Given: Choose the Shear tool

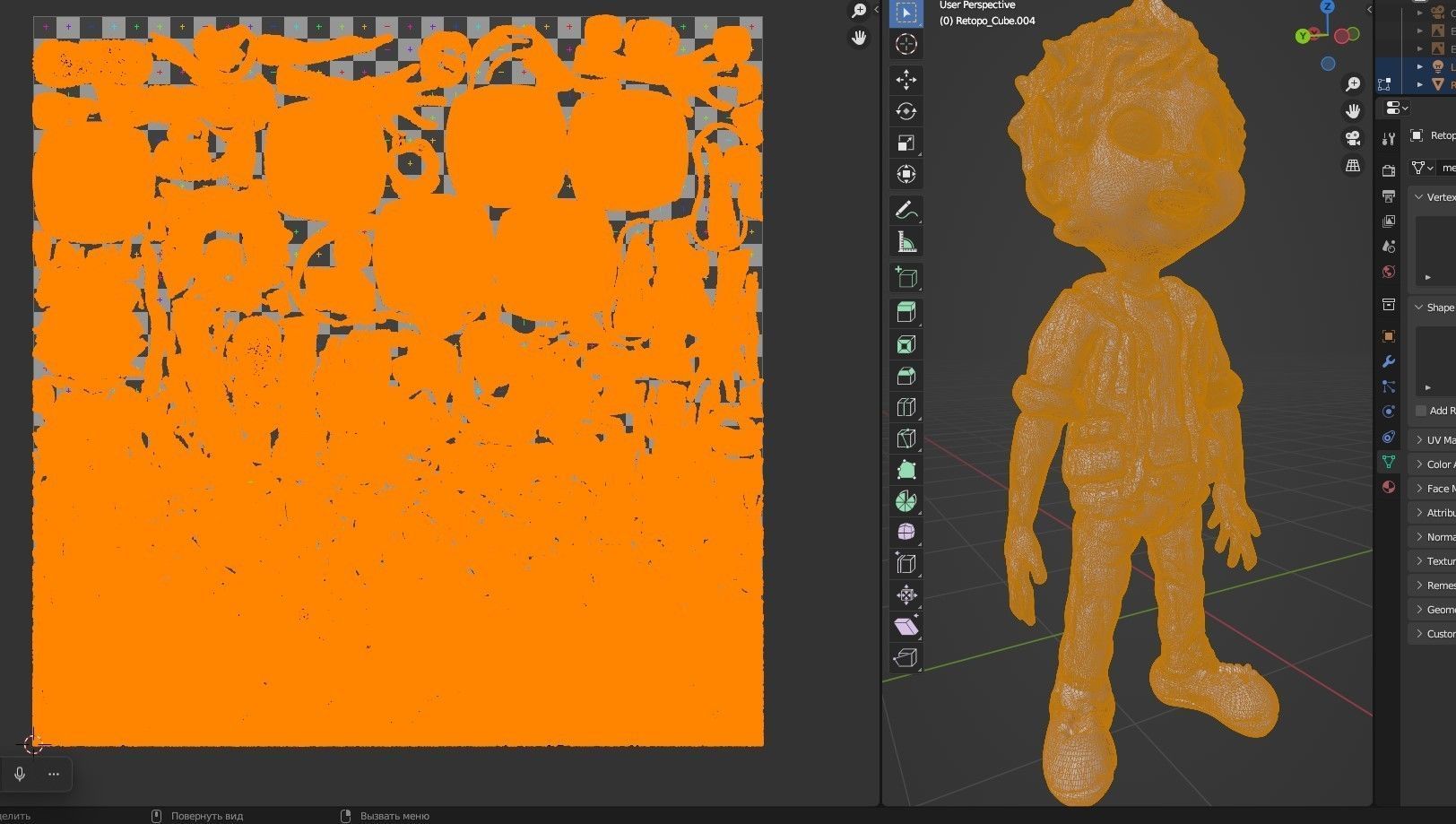Looking at the screenshot, I should click(x=906, y=626).
